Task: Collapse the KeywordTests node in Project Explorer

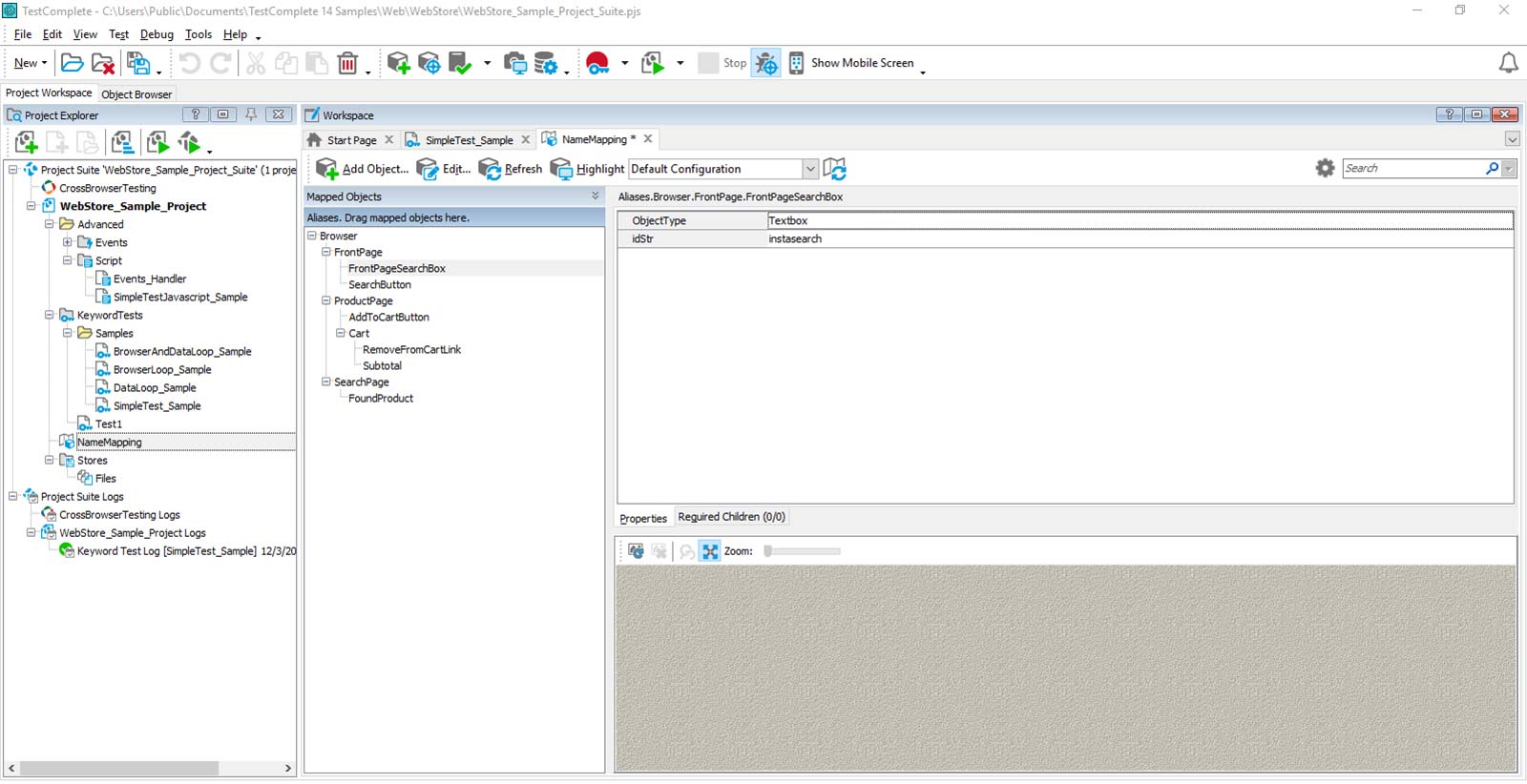Action: coord(49,315)
